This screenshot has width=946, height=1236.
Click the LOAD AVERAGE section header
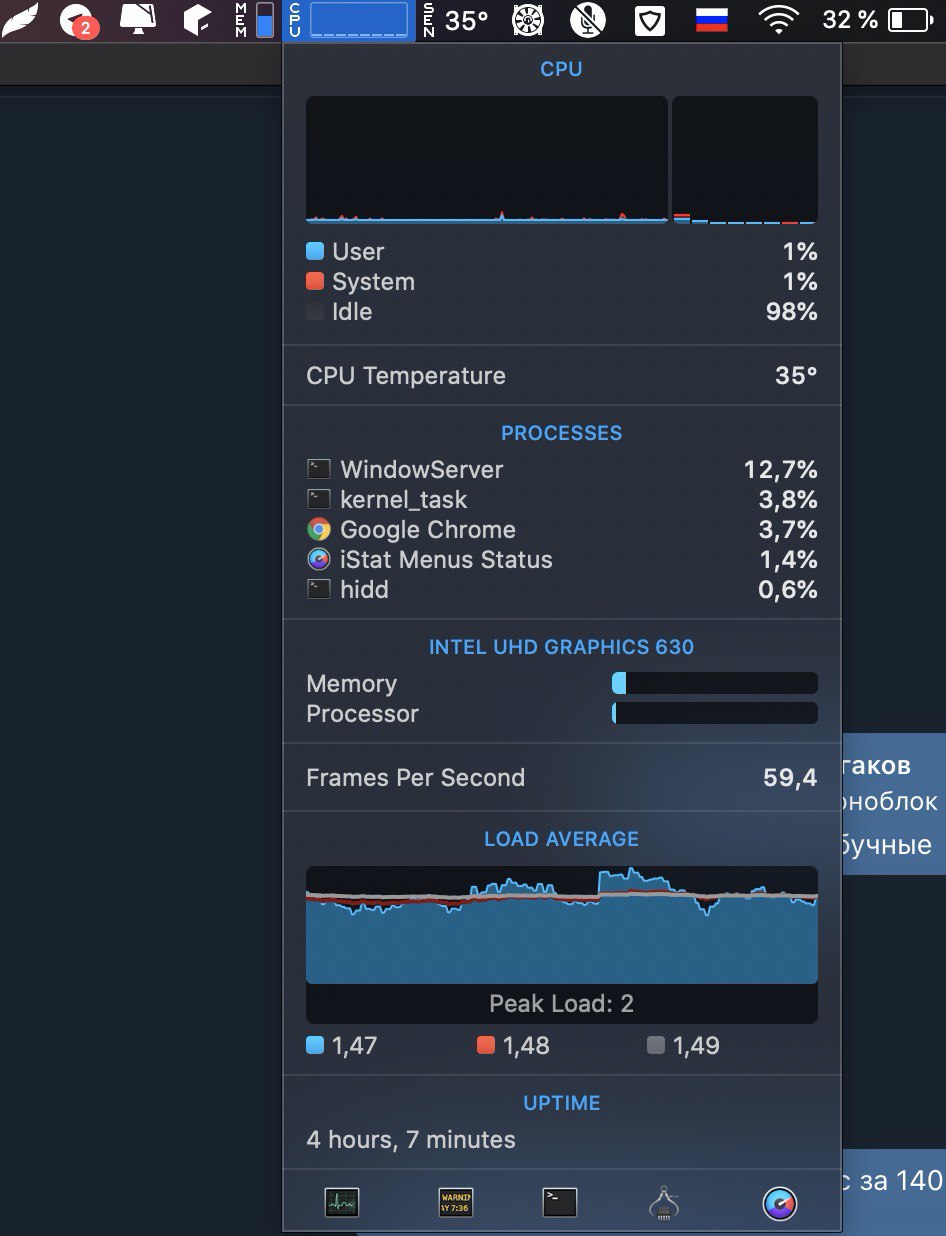562,839
